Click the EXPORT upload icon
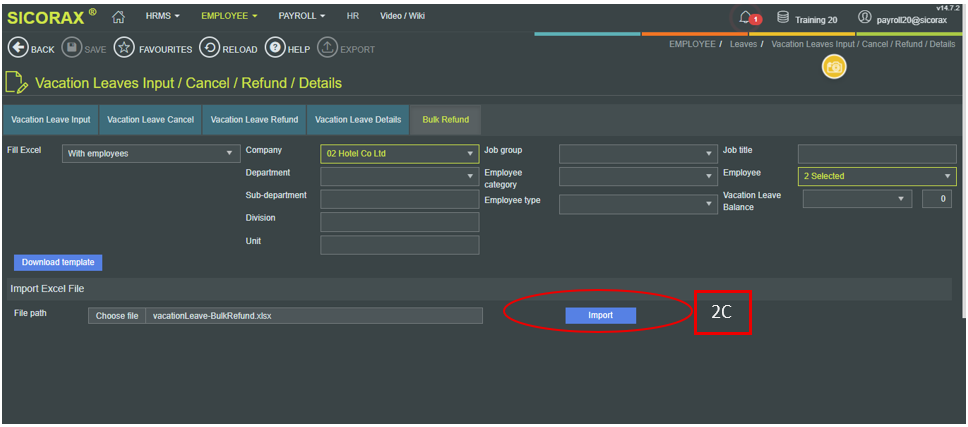 pyautogui.click(x=327, y=48)
